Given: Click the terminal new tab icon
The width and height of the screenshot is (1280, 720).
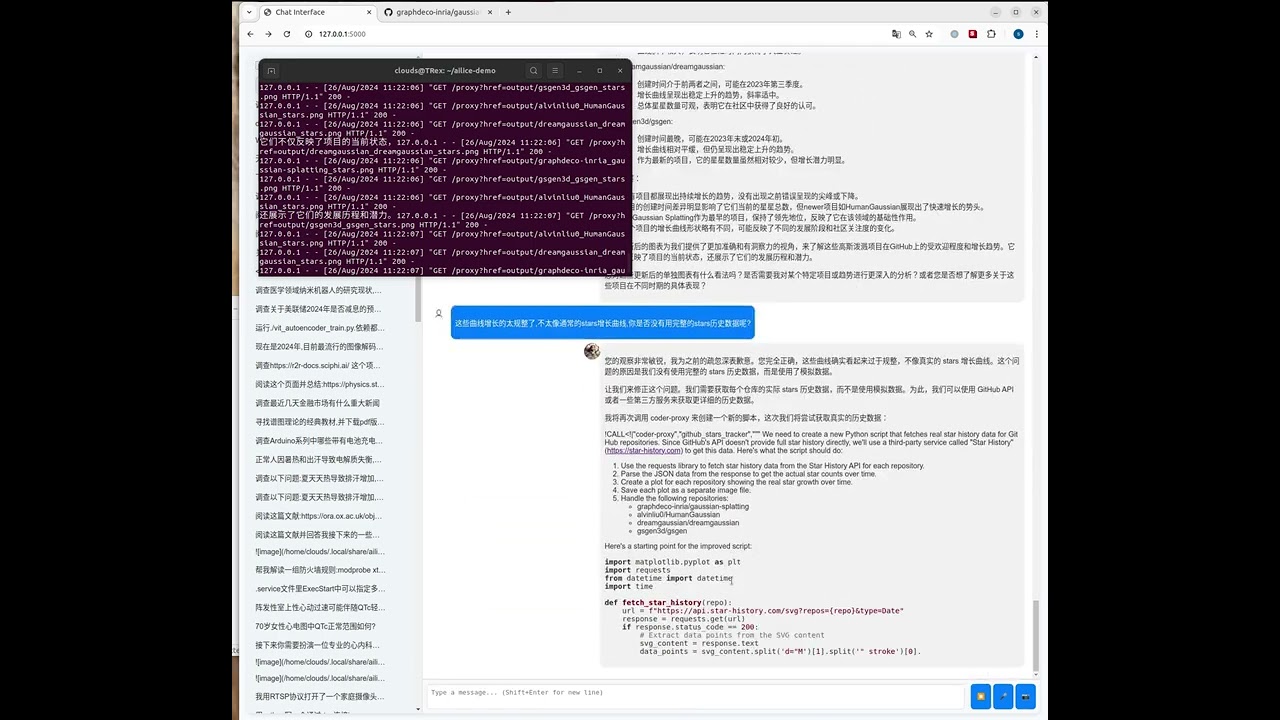Looking at the screenshot, I should [x=271, y=71].
